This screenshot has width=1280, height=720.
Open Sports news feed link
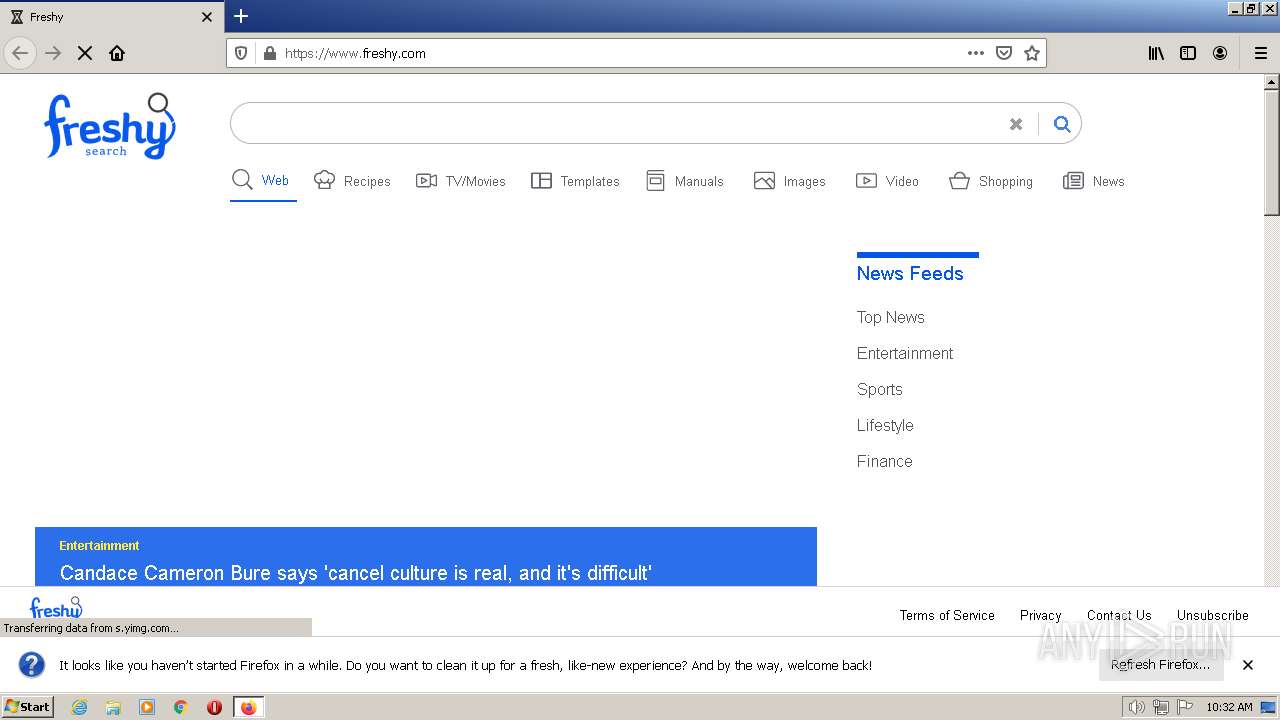point(879,389)
